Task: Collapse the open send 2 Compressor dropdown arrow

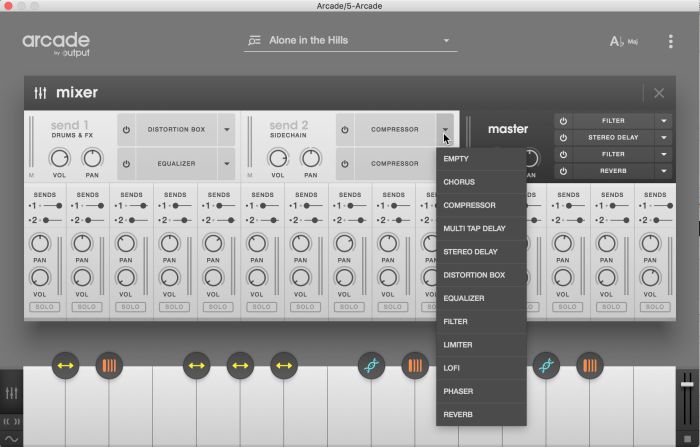Action: click(x=445, y=130)
